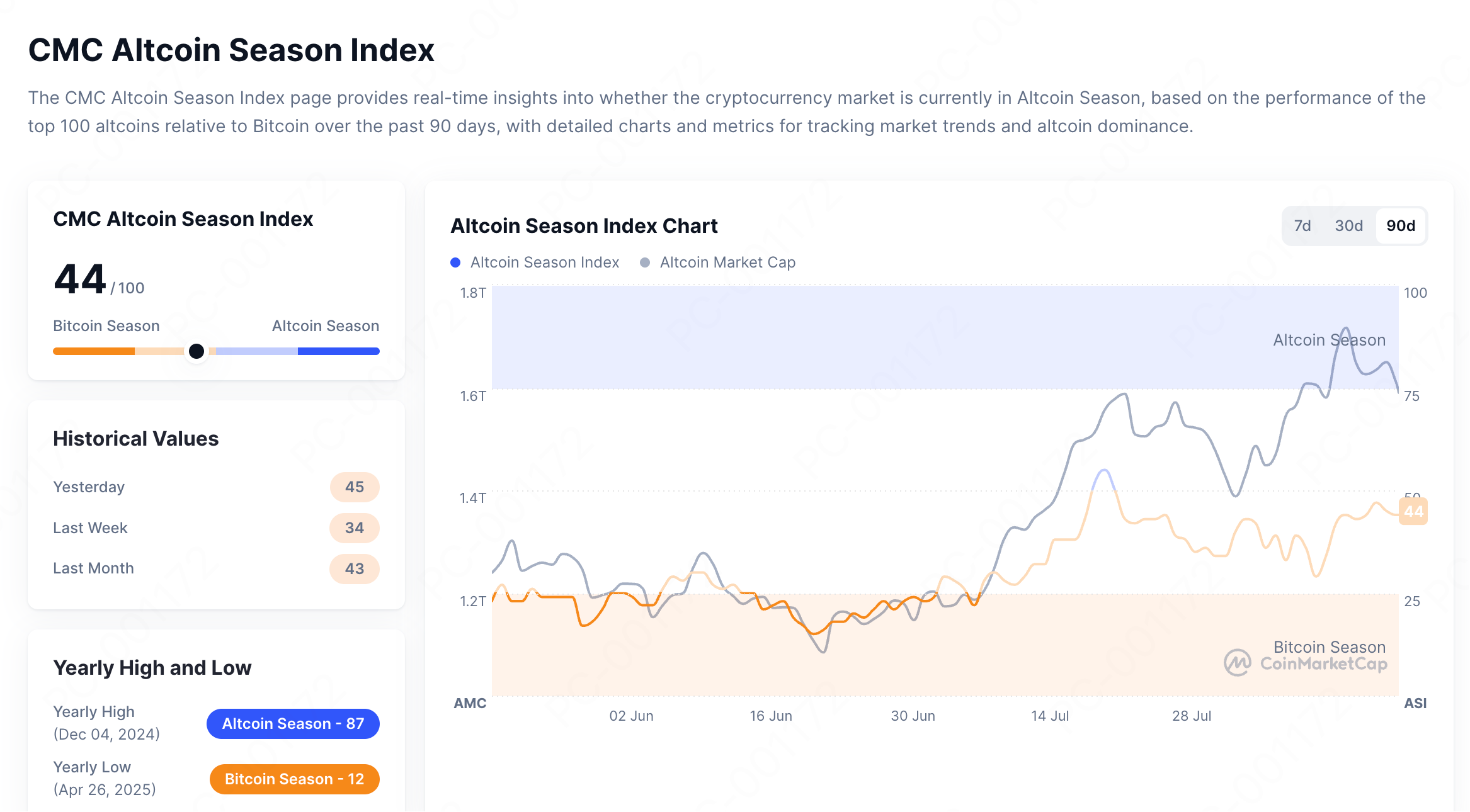Click the Last Month value badge 43
This screenshot has width=1470, height=812.
354,569
